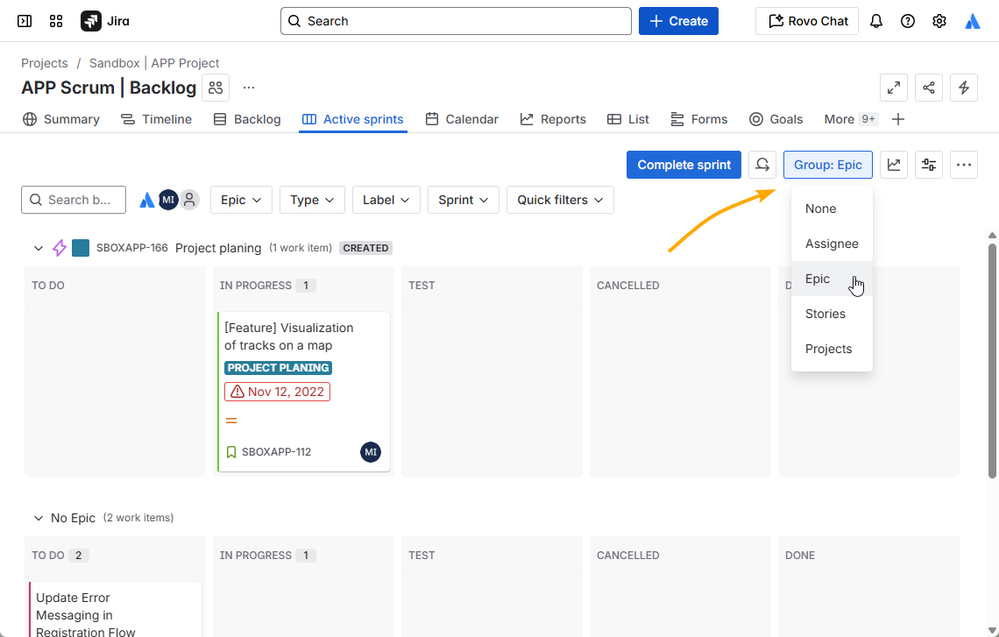Click the sprint refresh cycle icon
This screenshot has height=637, width=999.
pyautogui.click(x=762, y=165)
